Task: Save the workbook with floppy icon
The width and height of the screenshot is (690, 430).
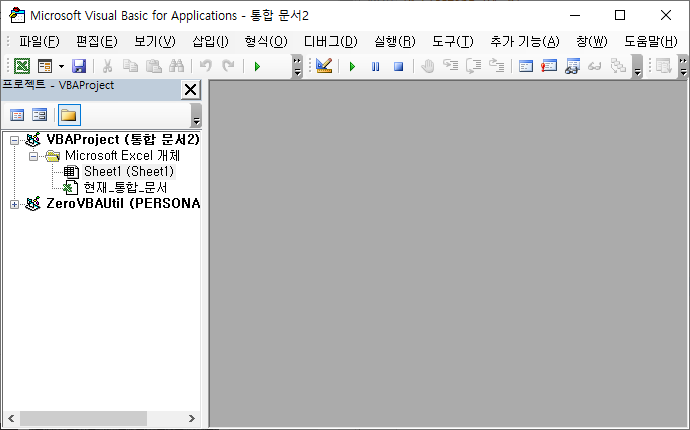Action: point(79,66)
